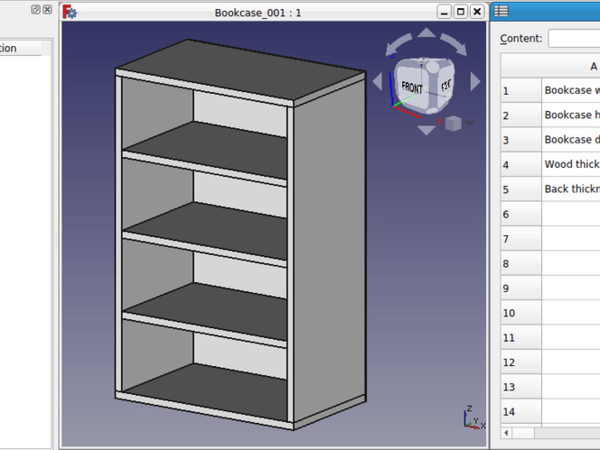The image size is (600, 450).
Task: Click the navigation cube's down arrow
Action: click(x=426, y=129)
